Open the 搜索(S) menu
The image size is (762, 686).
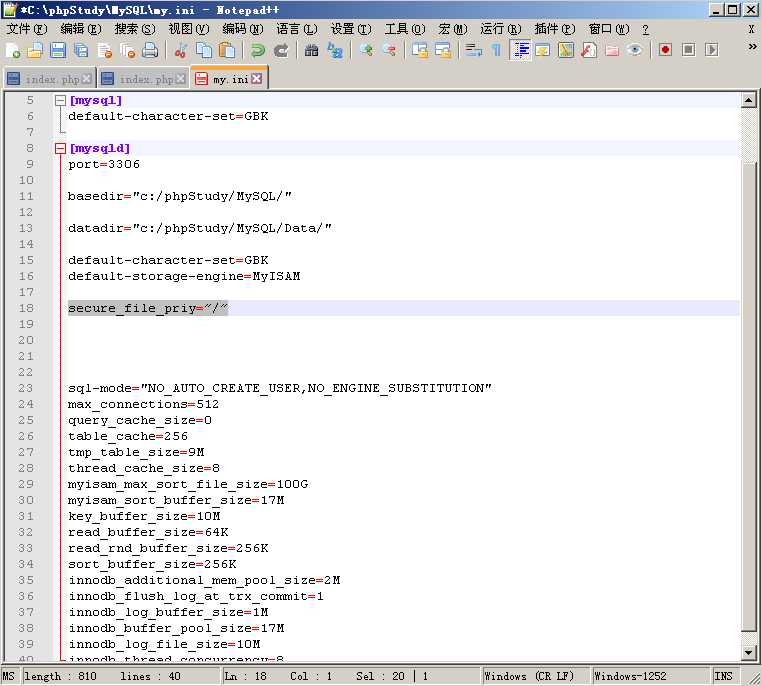coord(135,29)
